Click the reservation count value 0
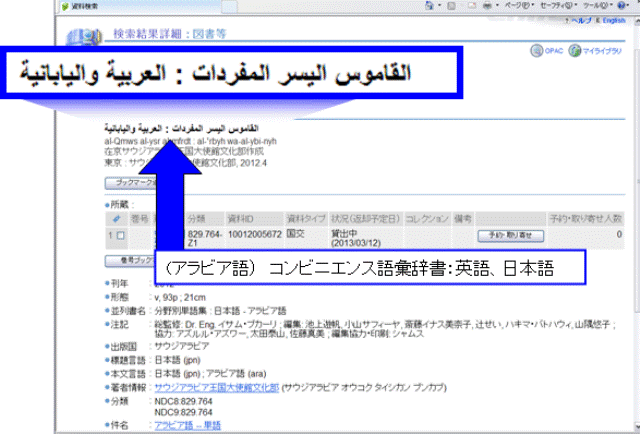The image size is (640, 434). click(x=619, y=234)
